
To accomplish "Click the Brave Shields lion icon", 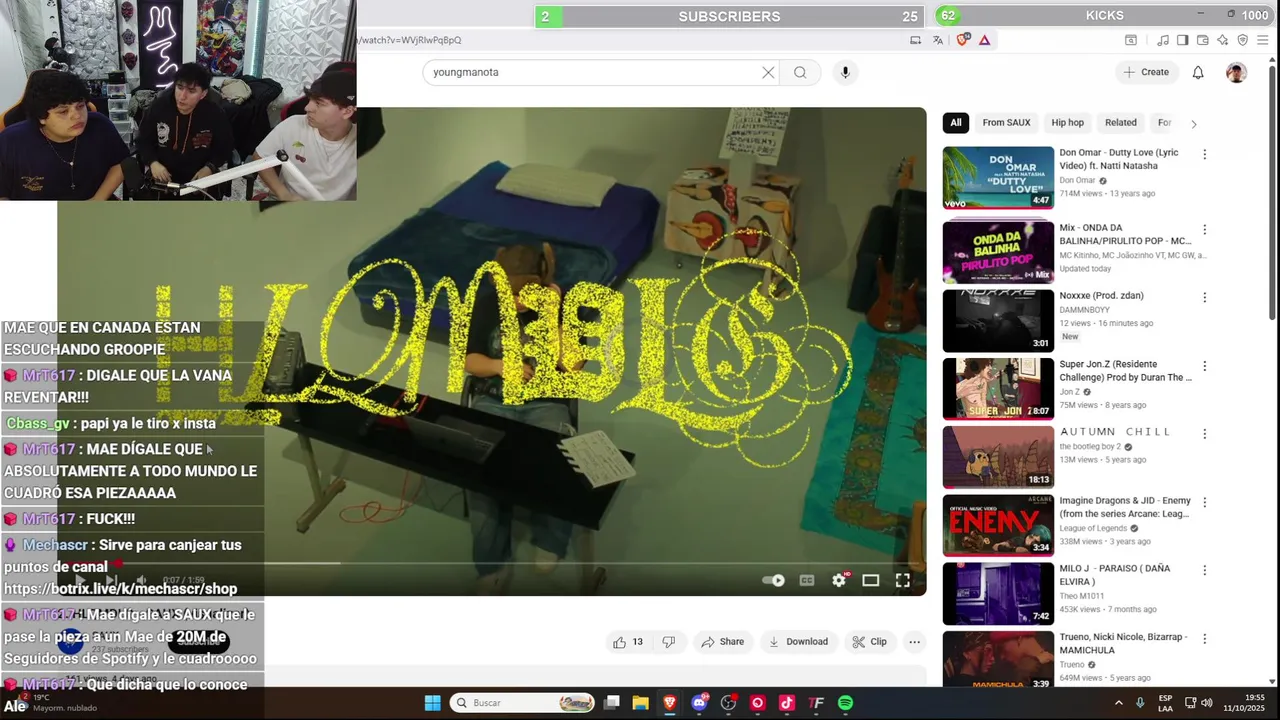I will [963, 40].
